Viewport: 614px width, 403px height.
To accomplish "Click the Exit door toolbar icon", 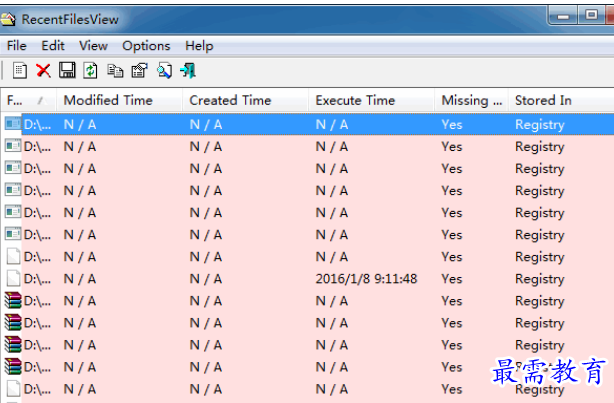I will (x=188, y=71).
